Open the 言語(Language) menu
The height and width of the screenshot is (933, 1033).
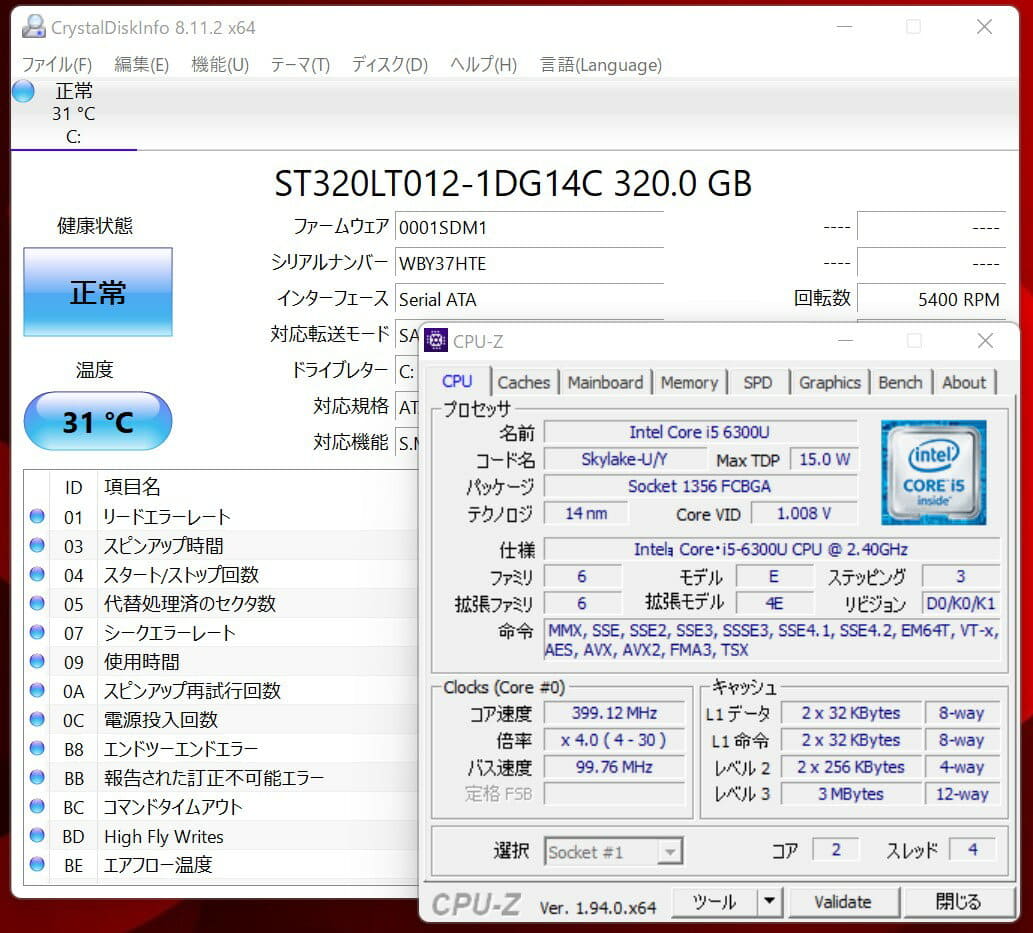click(601, 65)
